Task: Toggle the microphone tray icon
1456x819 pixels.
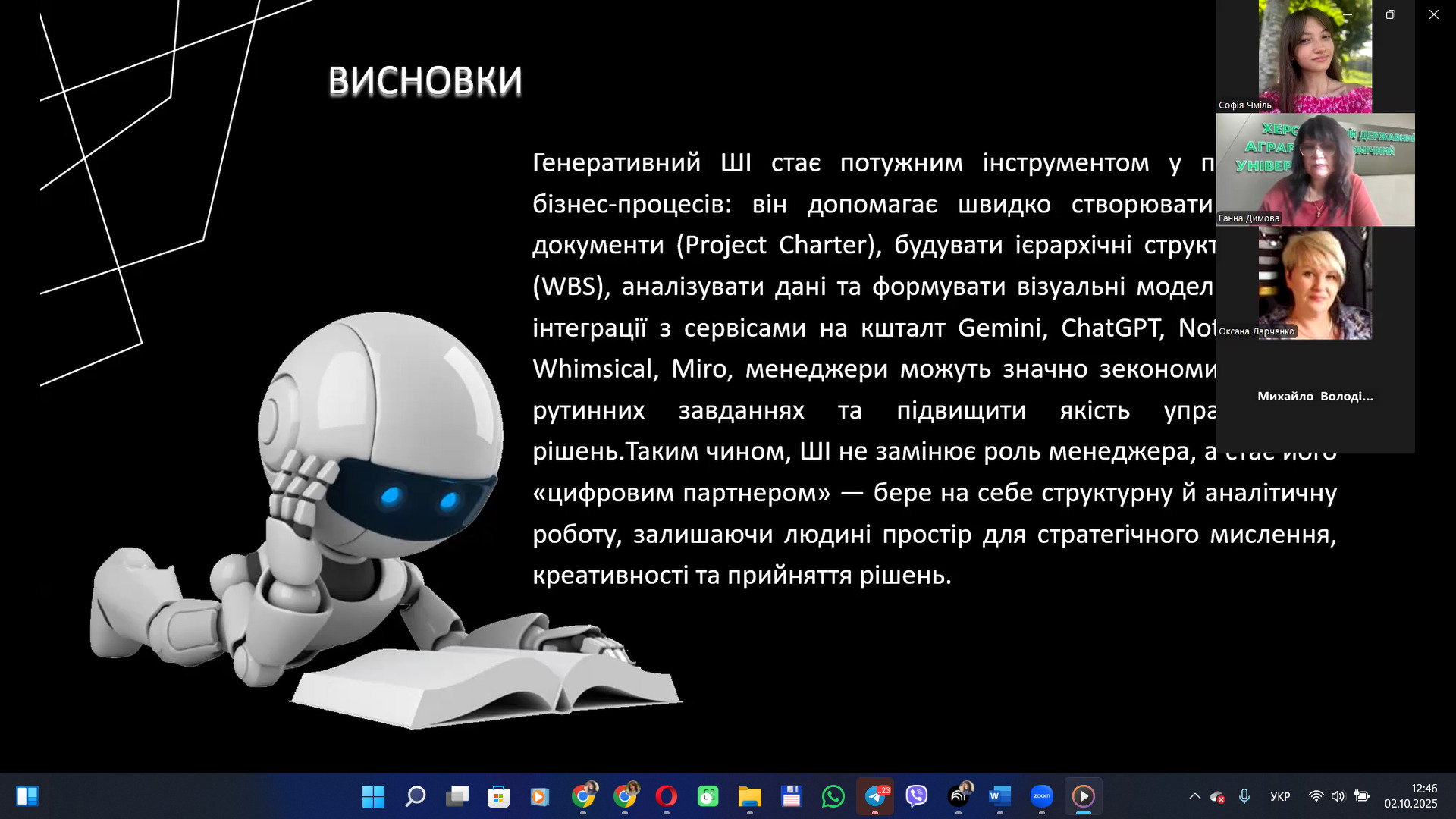Action: pos(1244,796)
